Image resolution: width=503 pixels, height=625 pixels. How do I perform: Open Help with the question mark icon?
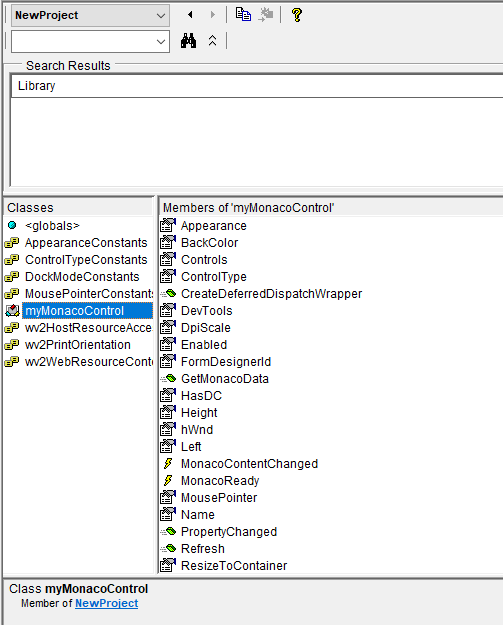click(x=297, y=15)
